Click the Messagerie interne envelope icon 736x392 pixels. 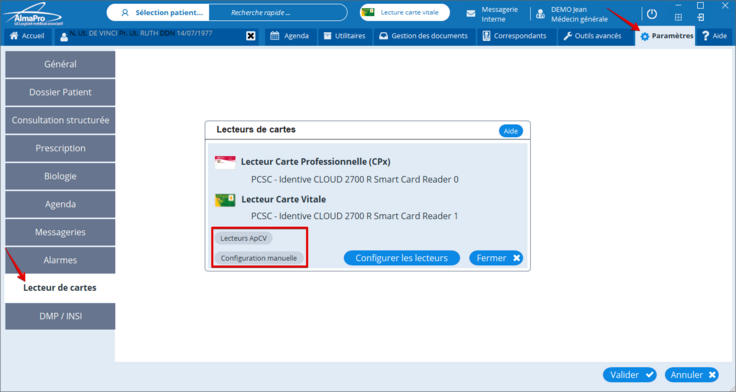tap(470, 14)
